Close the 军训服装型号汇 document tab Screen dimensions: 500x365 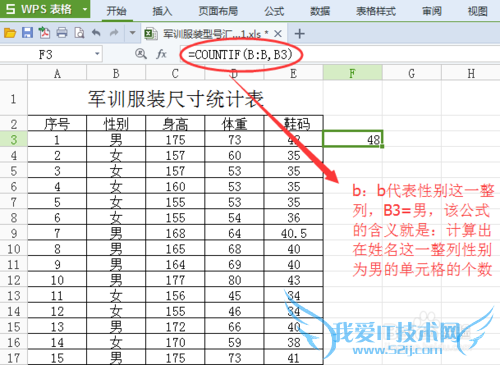(278, 33)
